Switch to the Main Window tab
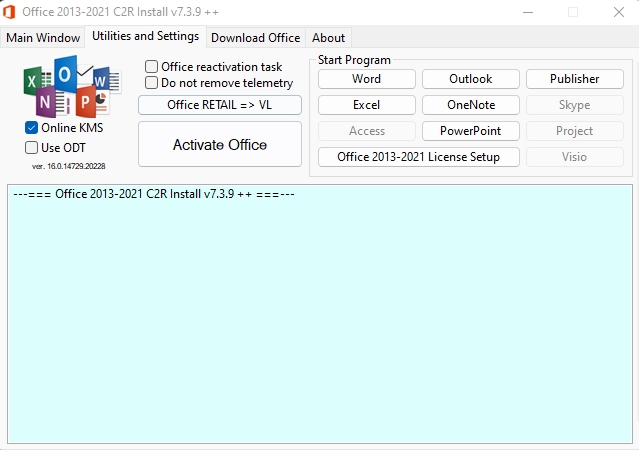The image size is (639, 450). 43,38
